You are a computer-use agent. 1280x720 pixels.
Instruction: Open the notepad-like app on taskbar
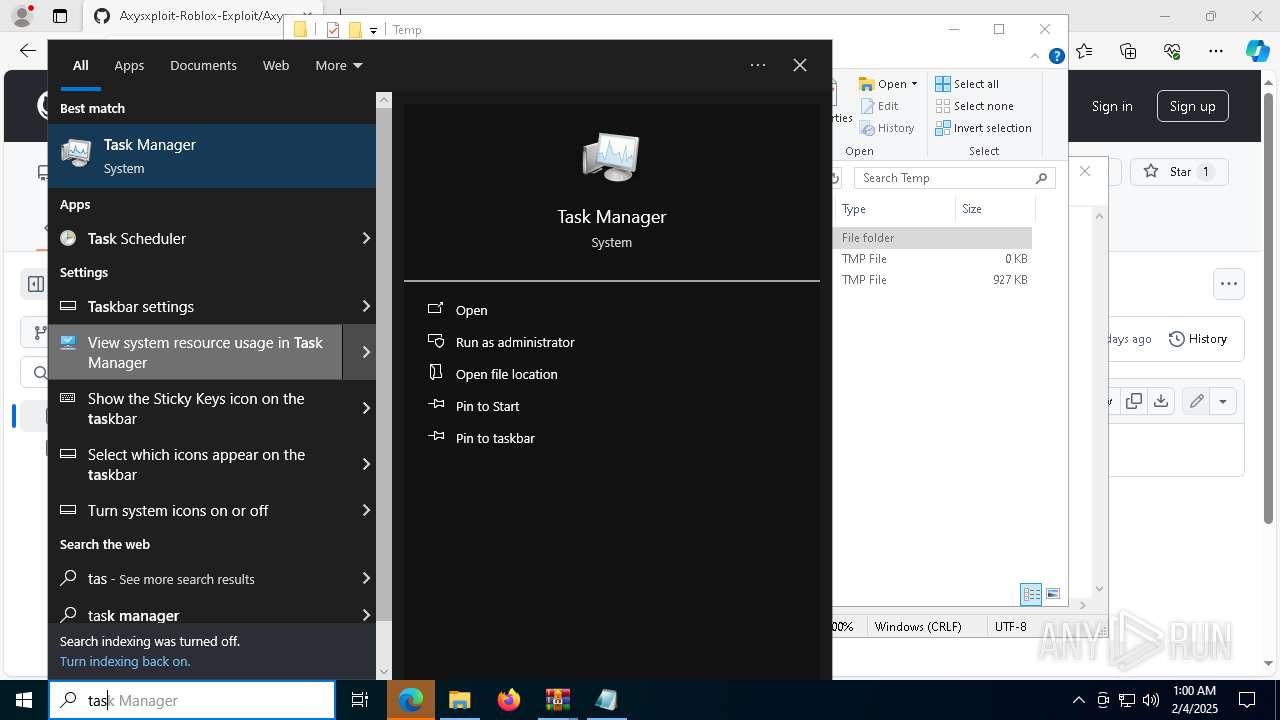[606, 700]
